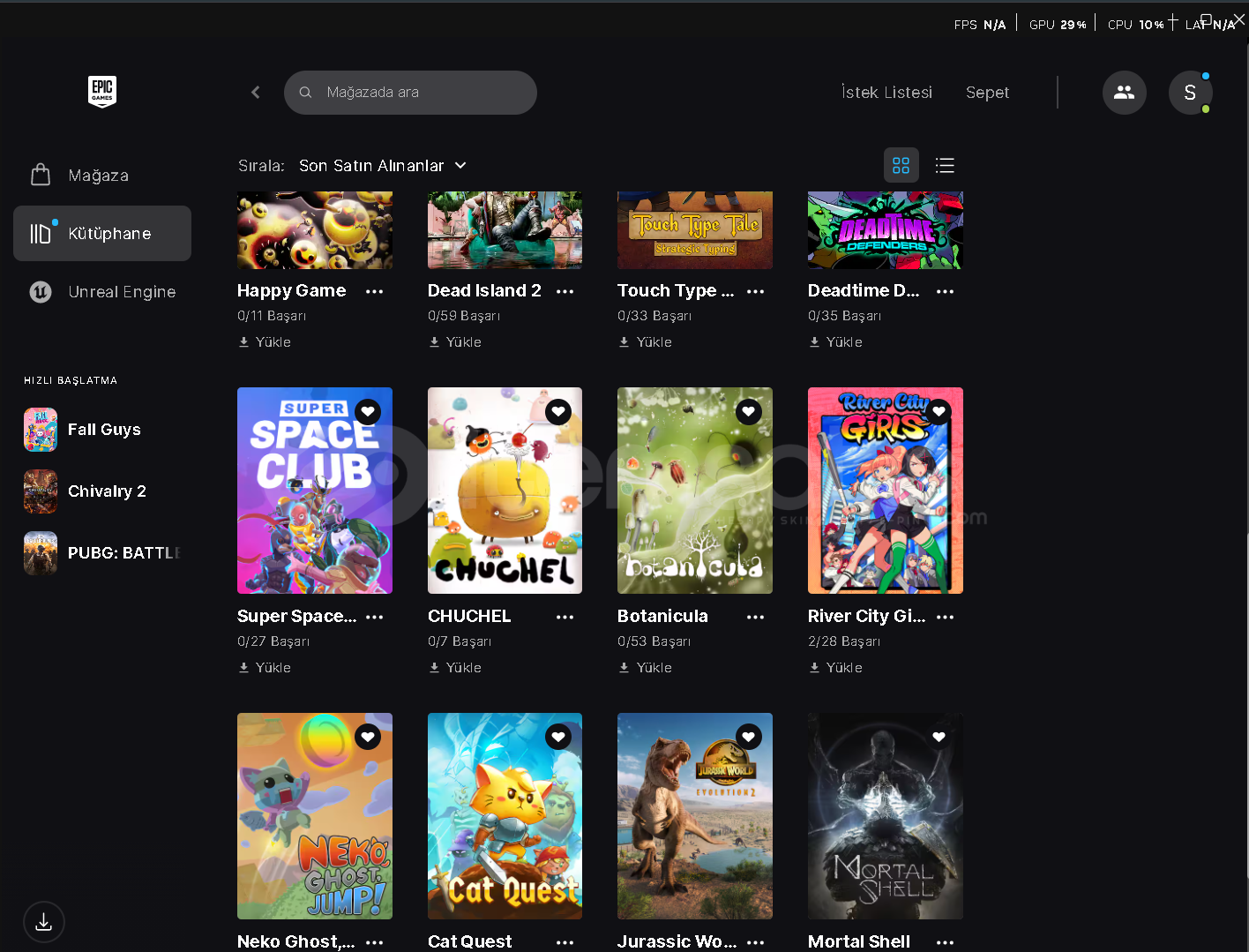Open more options for Happy Game
The image size is (1249, 952).
(x=375, y=291)
